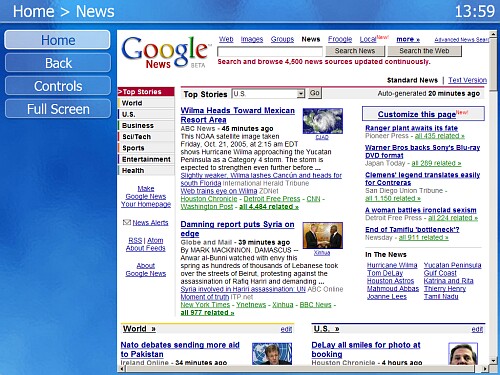This screenshot has height=375, width=500.
Task: Click the Go button beside dropdown
Action: (x=315, y=93)
